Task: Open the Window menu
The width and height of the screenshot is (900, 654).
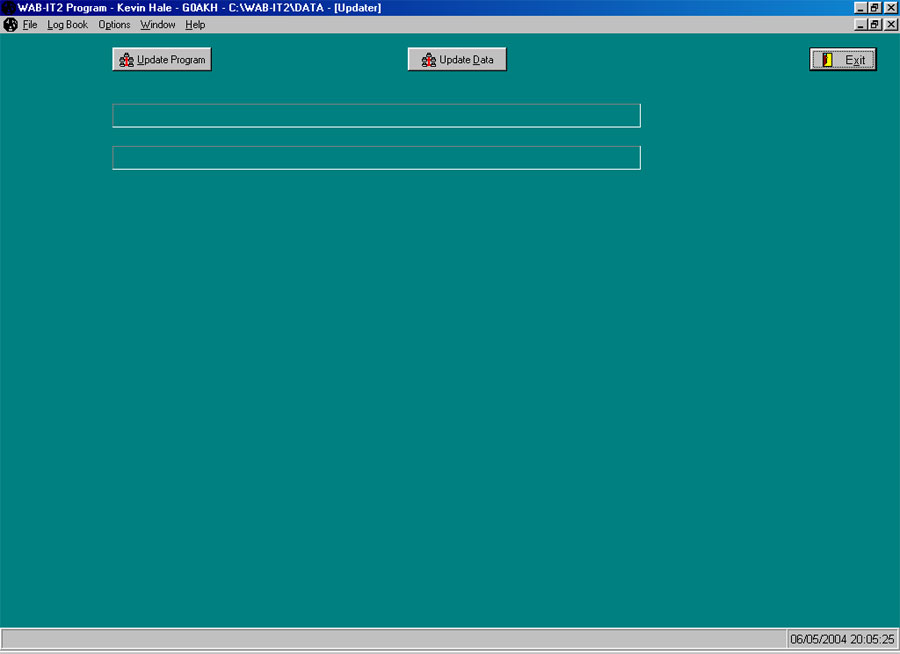Action: coord(157,25)
